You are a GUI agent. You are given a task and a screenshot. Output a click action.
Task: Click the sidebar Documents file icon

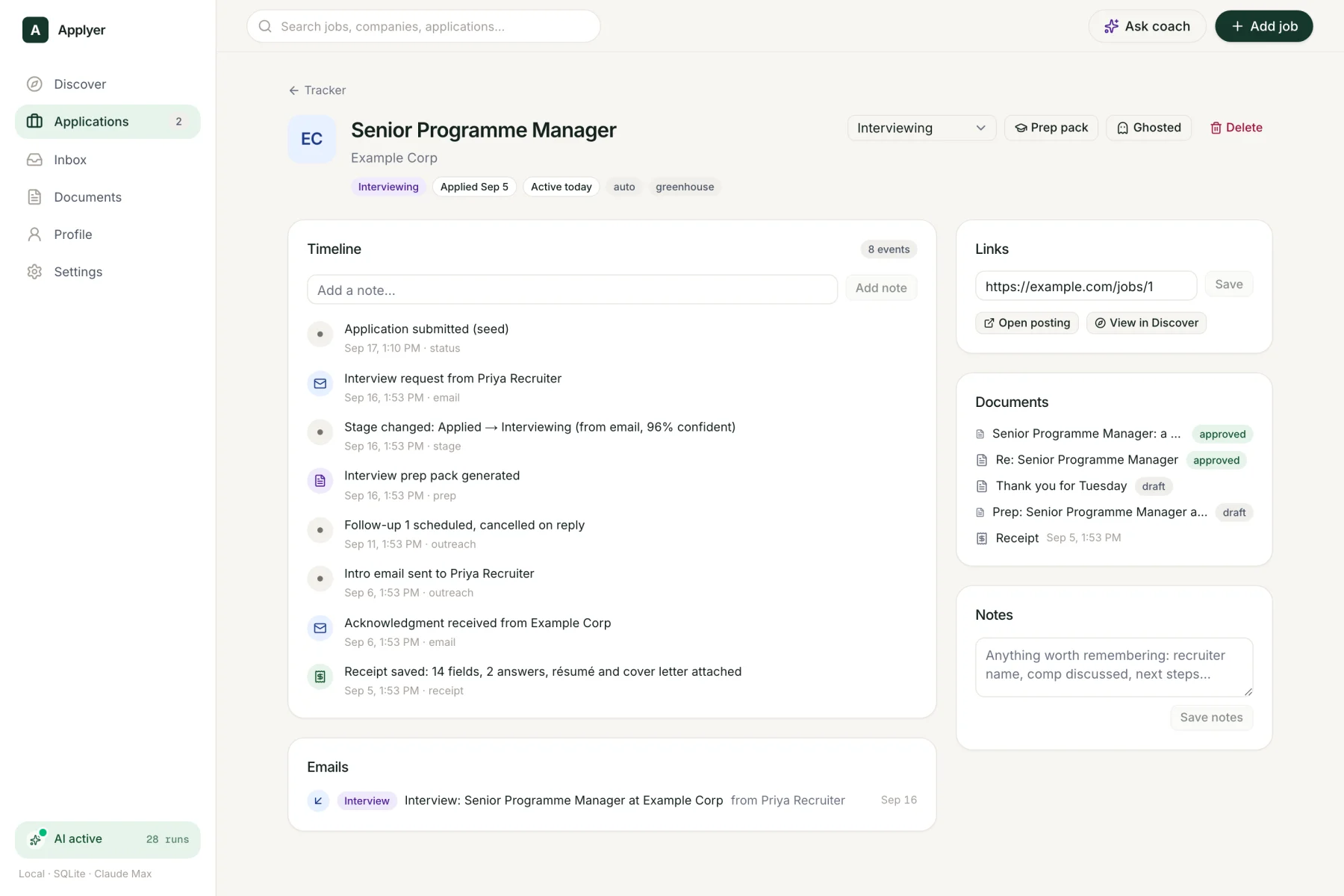[x=34, y=197]
